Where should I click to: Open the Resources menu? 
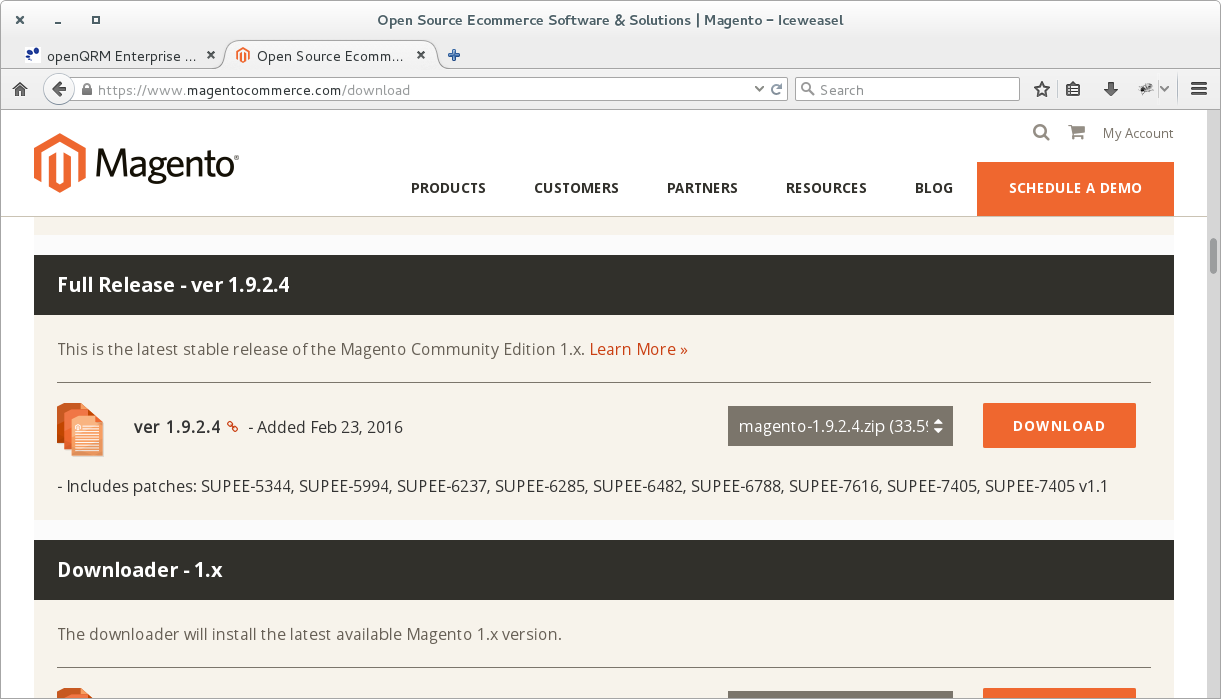(x=826, y=188)
